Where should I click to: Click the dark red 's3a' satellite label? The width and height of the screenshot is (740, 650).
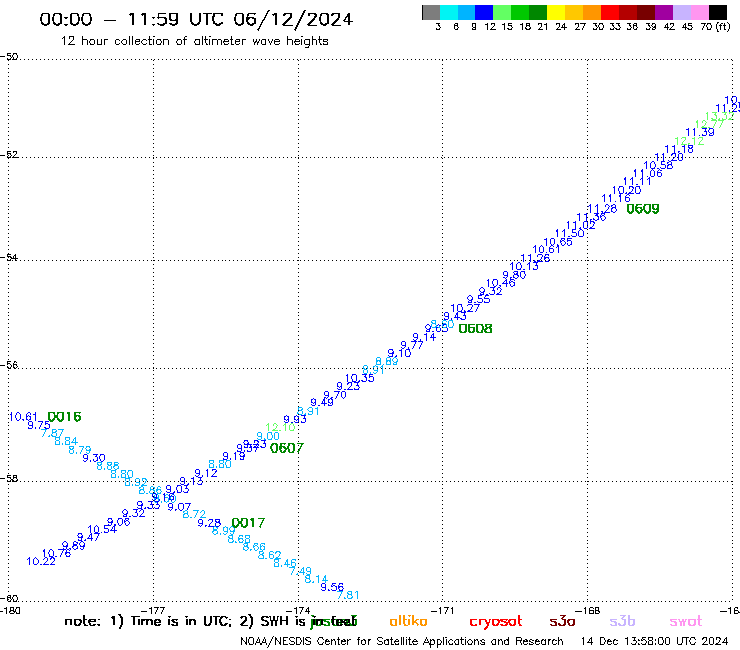[562, 622]
